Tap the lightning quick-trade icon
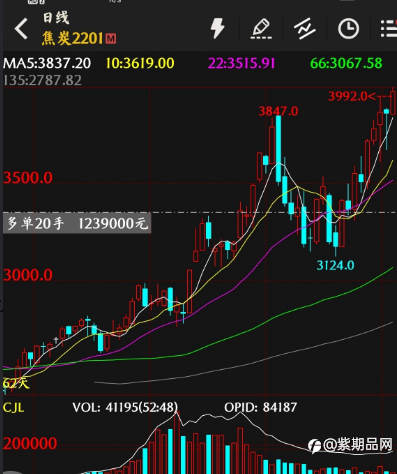 (x=218, y=28)
